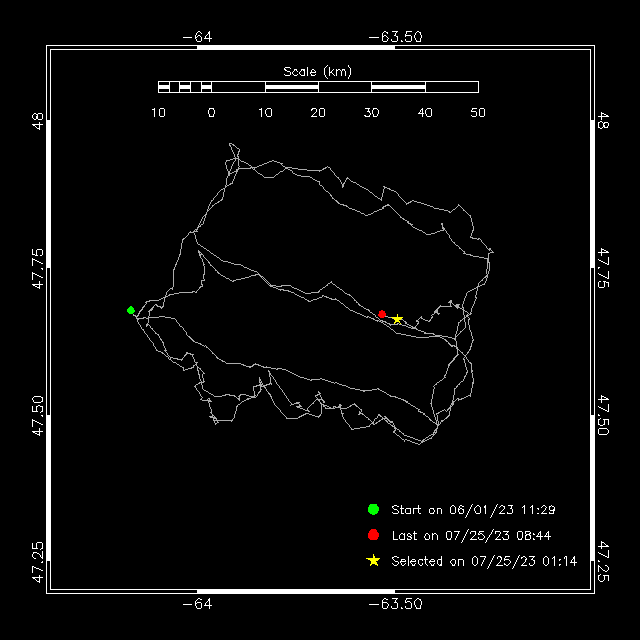
Task: Click the scale label '20'
Action: [318, 113]
